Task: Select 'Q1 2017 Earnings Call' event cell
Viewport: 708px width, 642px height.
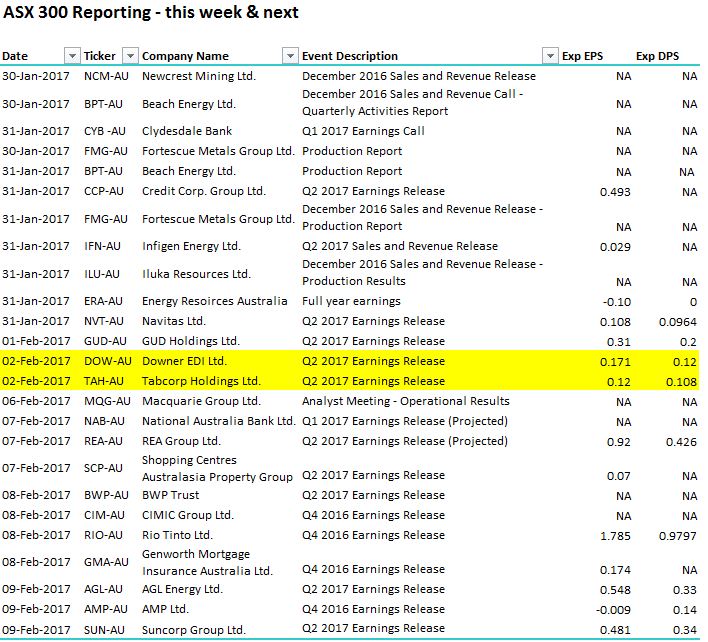Action: (363, 131)
